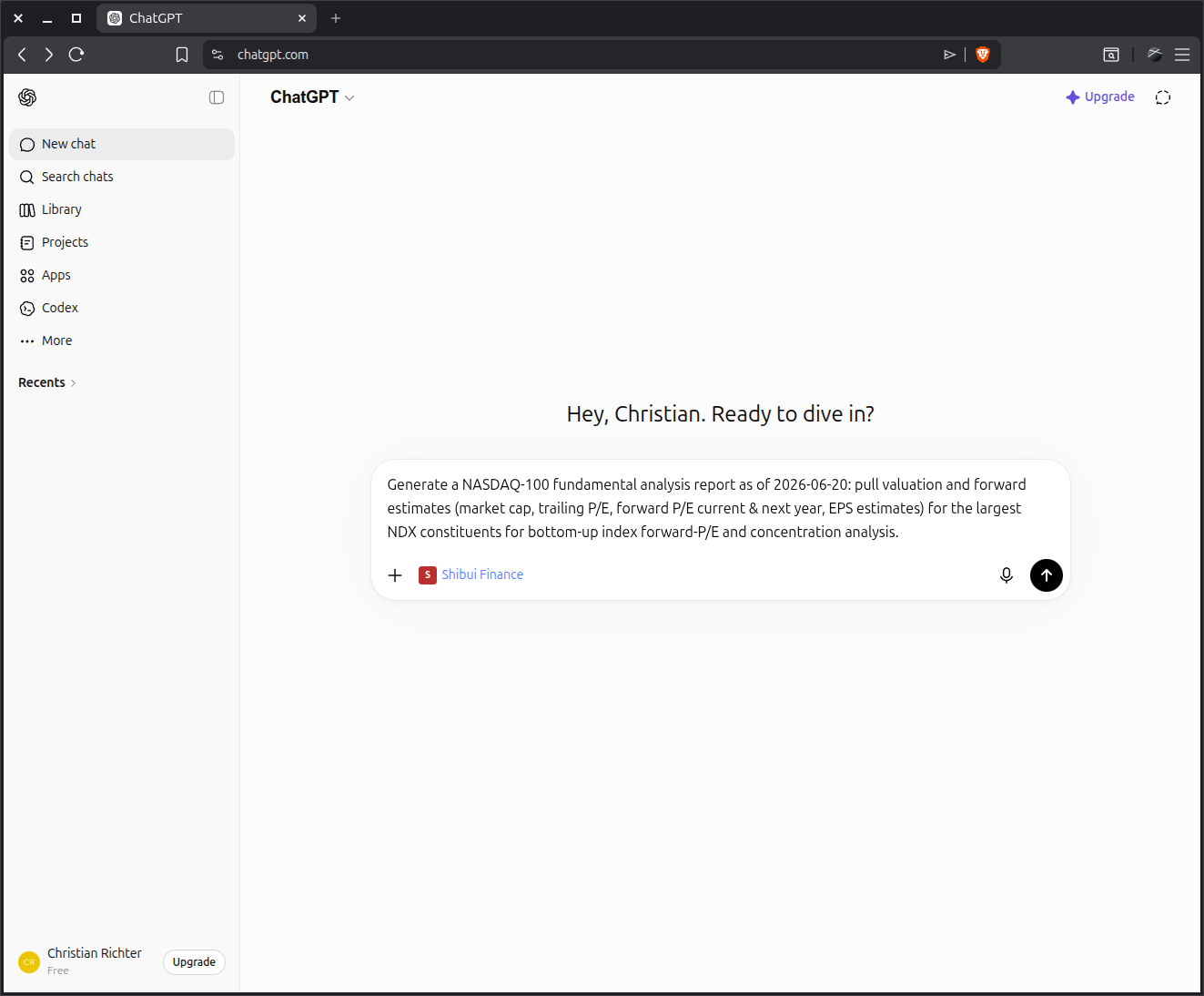Click the send/share arrow icon in address bar

(x=949, y=55)
